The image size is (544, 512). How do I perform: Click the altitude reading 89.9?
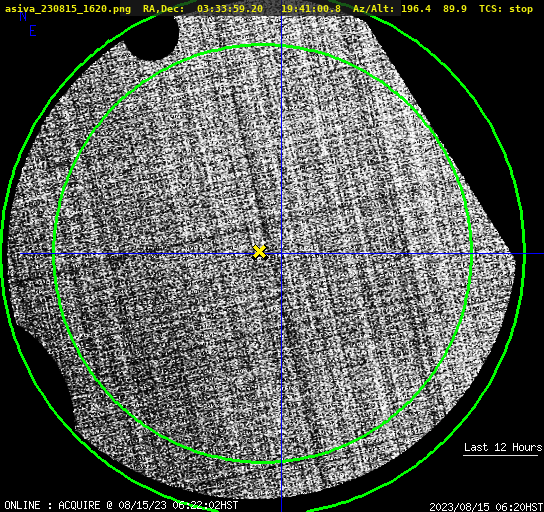click(x=455, y=9)
